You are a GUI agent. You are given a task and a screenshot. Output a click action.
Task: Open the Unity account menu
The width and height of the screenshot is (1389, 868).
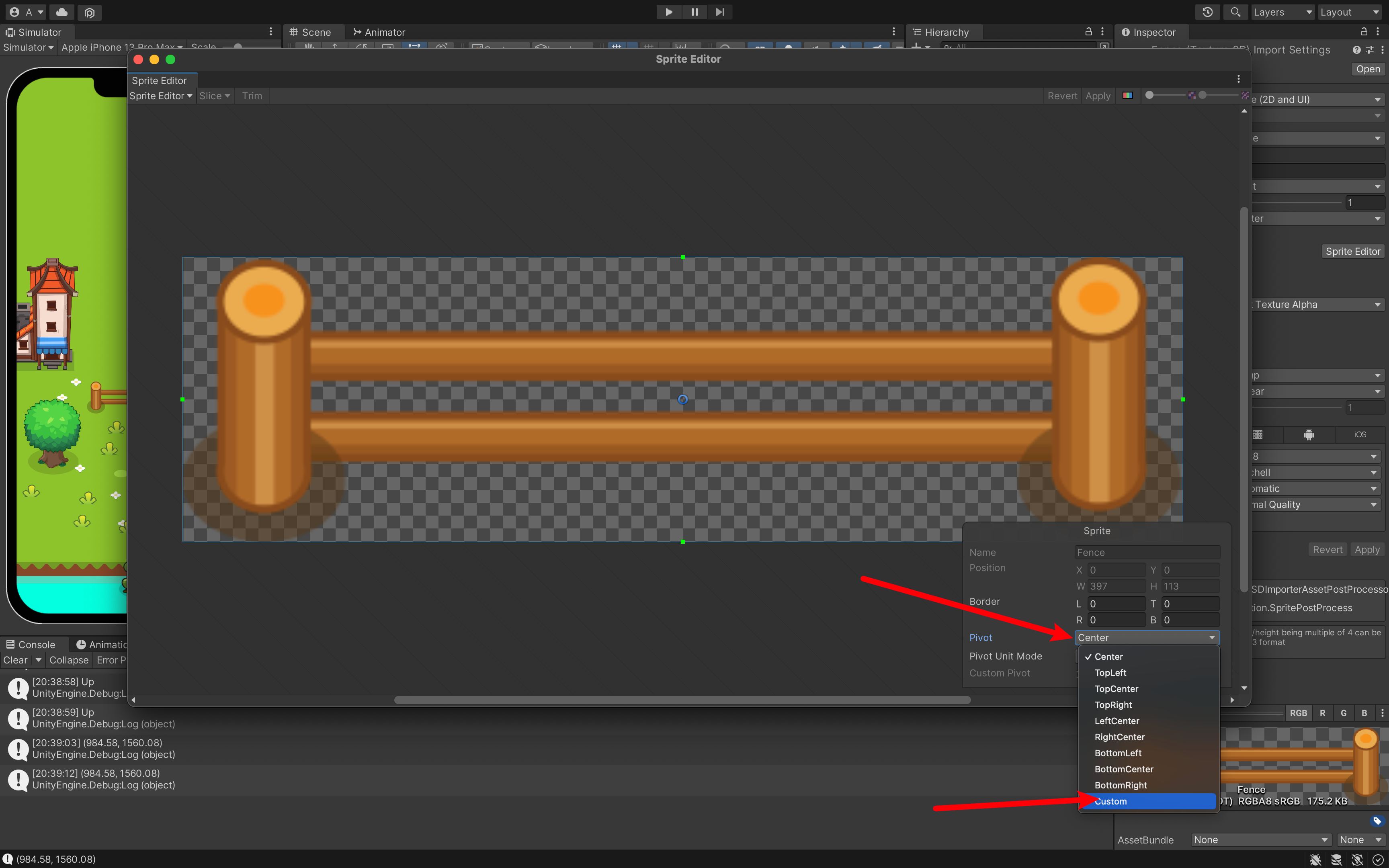27,12
